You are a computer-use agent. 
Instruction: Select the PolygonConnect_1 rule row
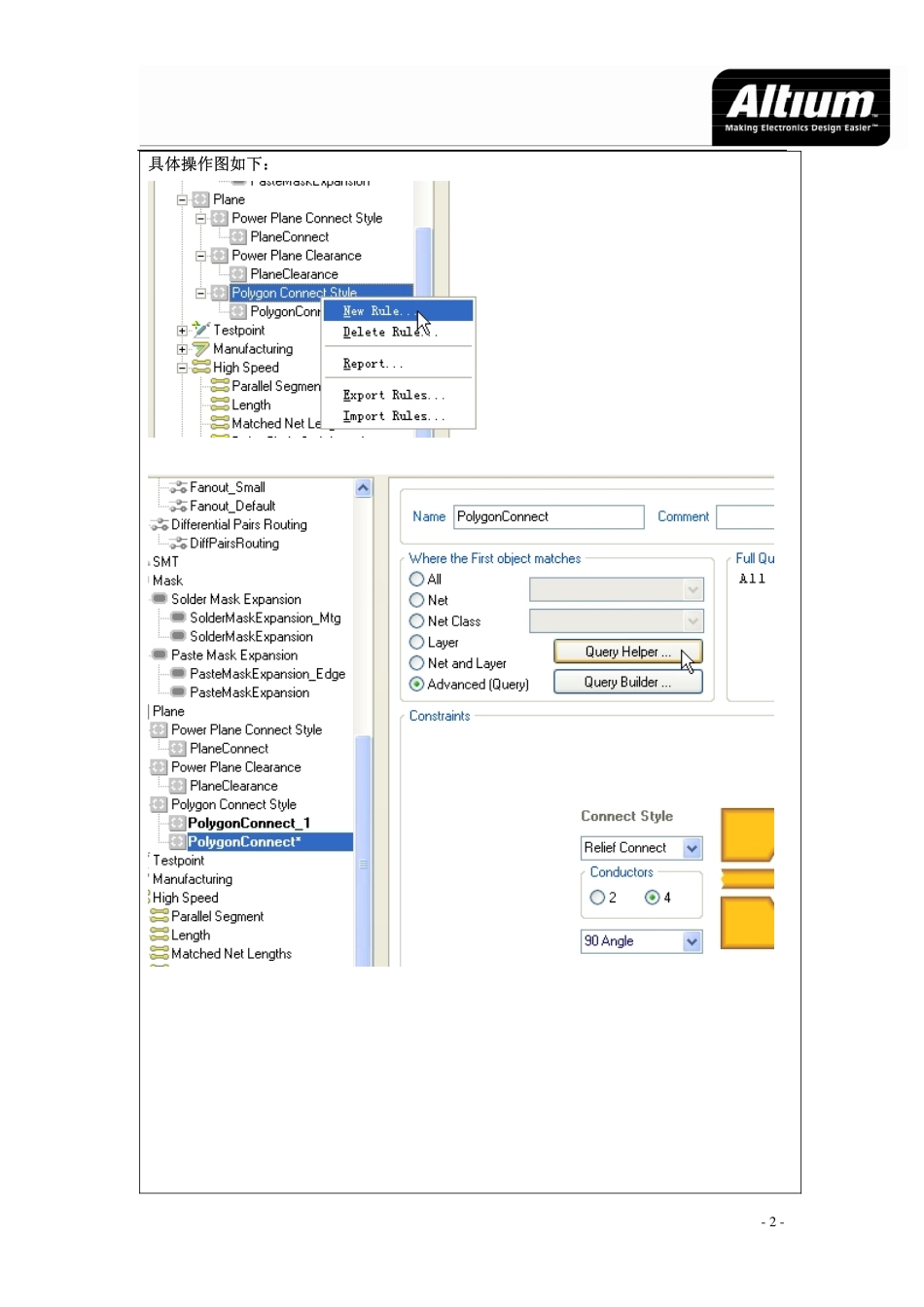coord(249,823)
